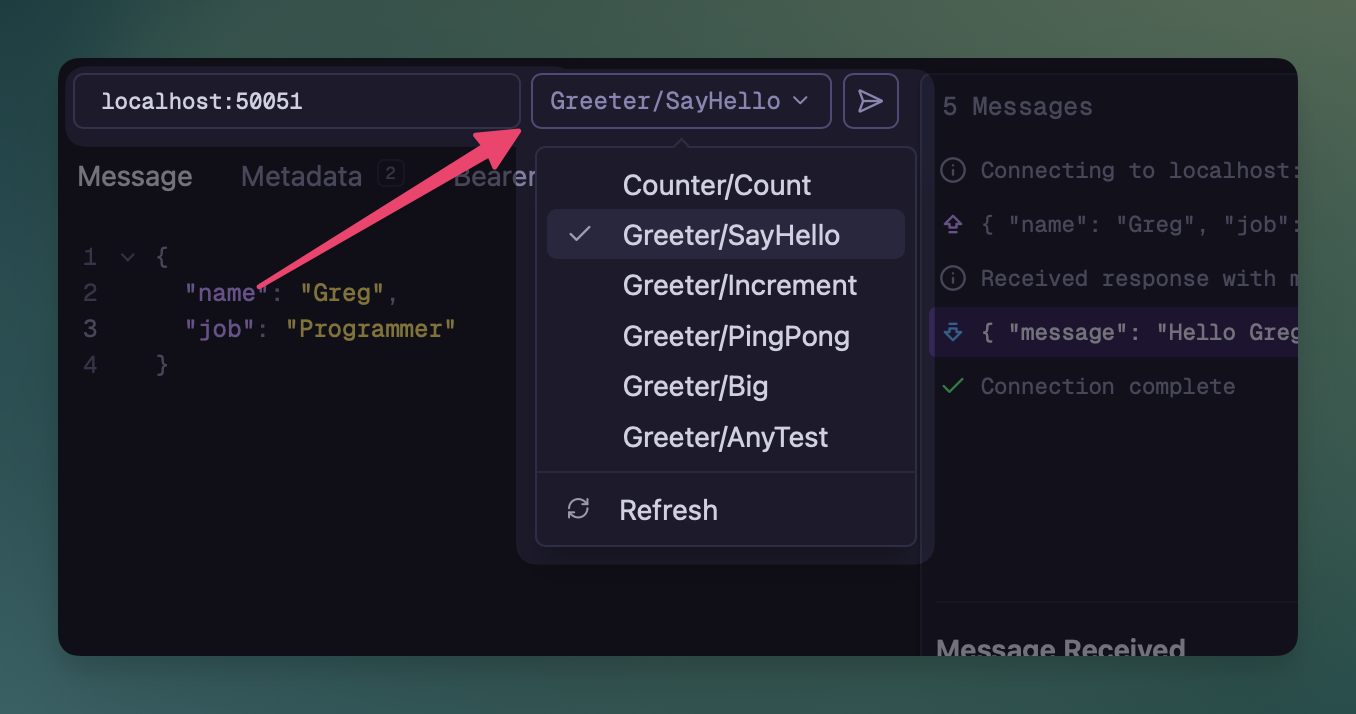Pick Greeter/Big from the method list

coord(695,387)
